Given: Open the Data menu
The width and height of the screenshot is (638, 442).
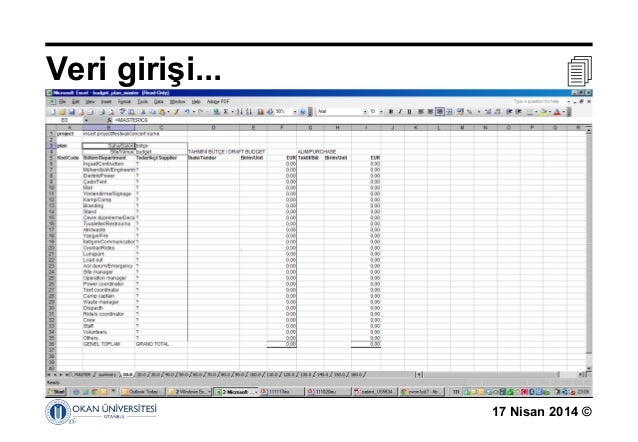Looking at the screenshot, I should click(x=159, y=101).
